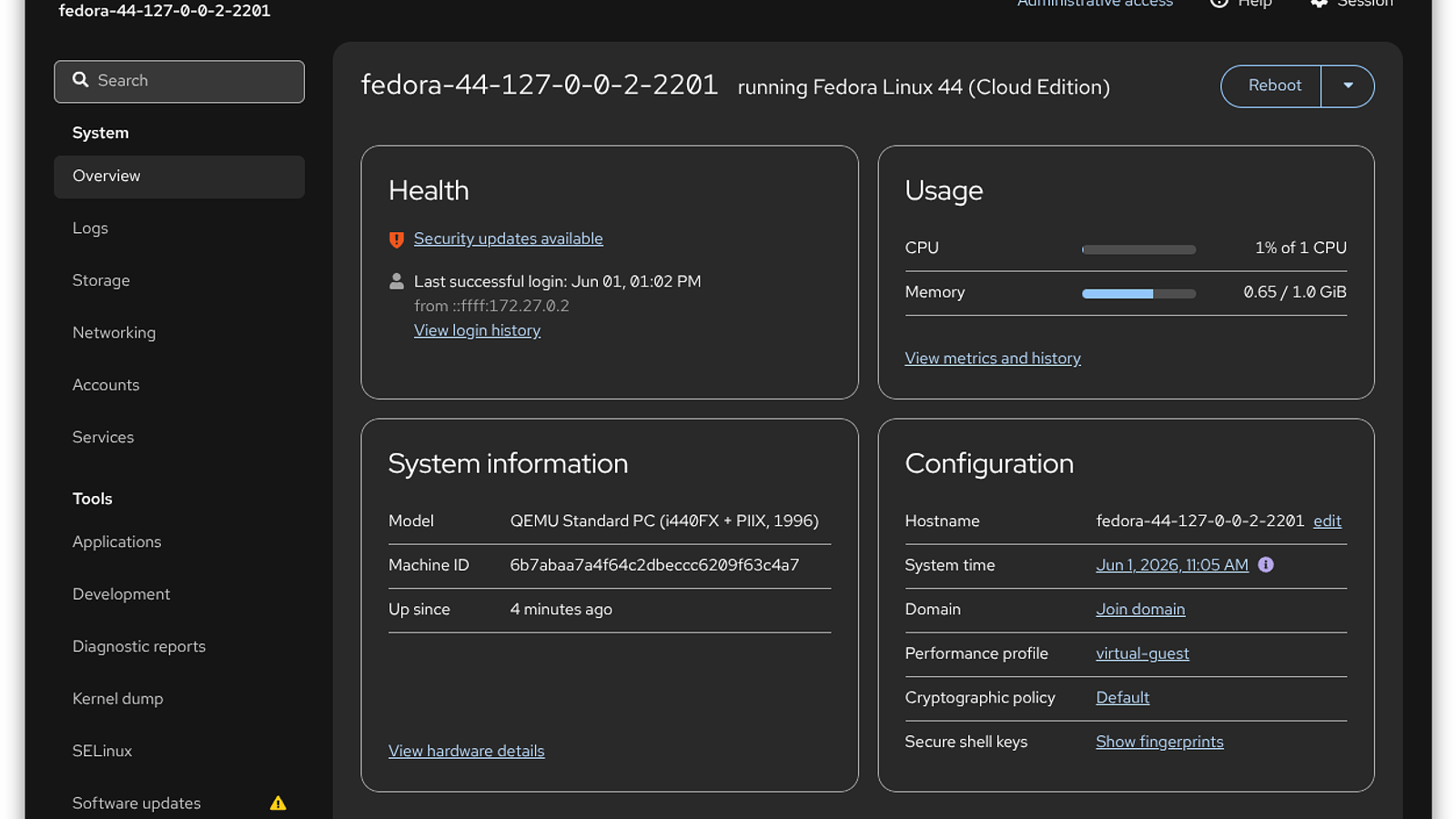Change system time via Jun 1, 2026 link

(x=1172, y=565)
